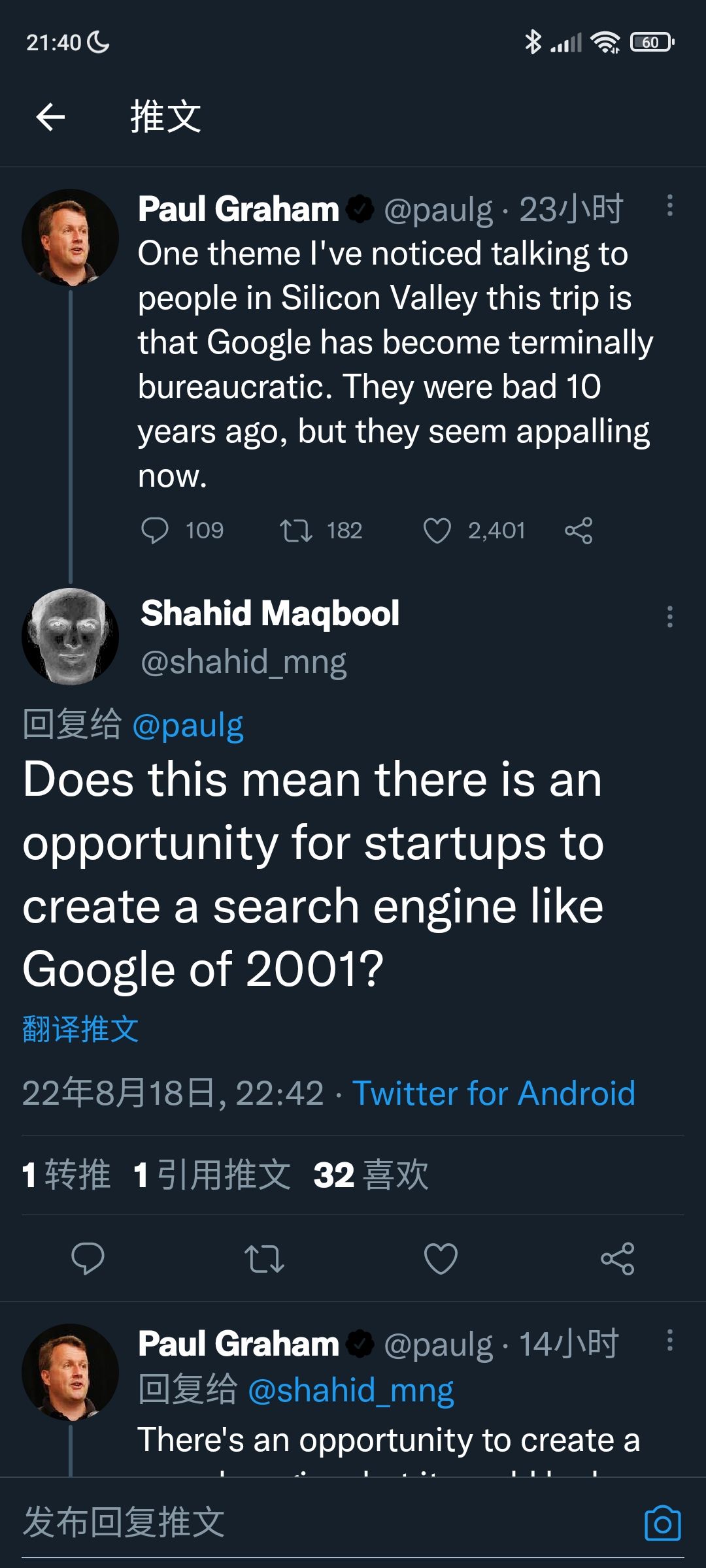Click the @paulg mention link

click(188, 725)
